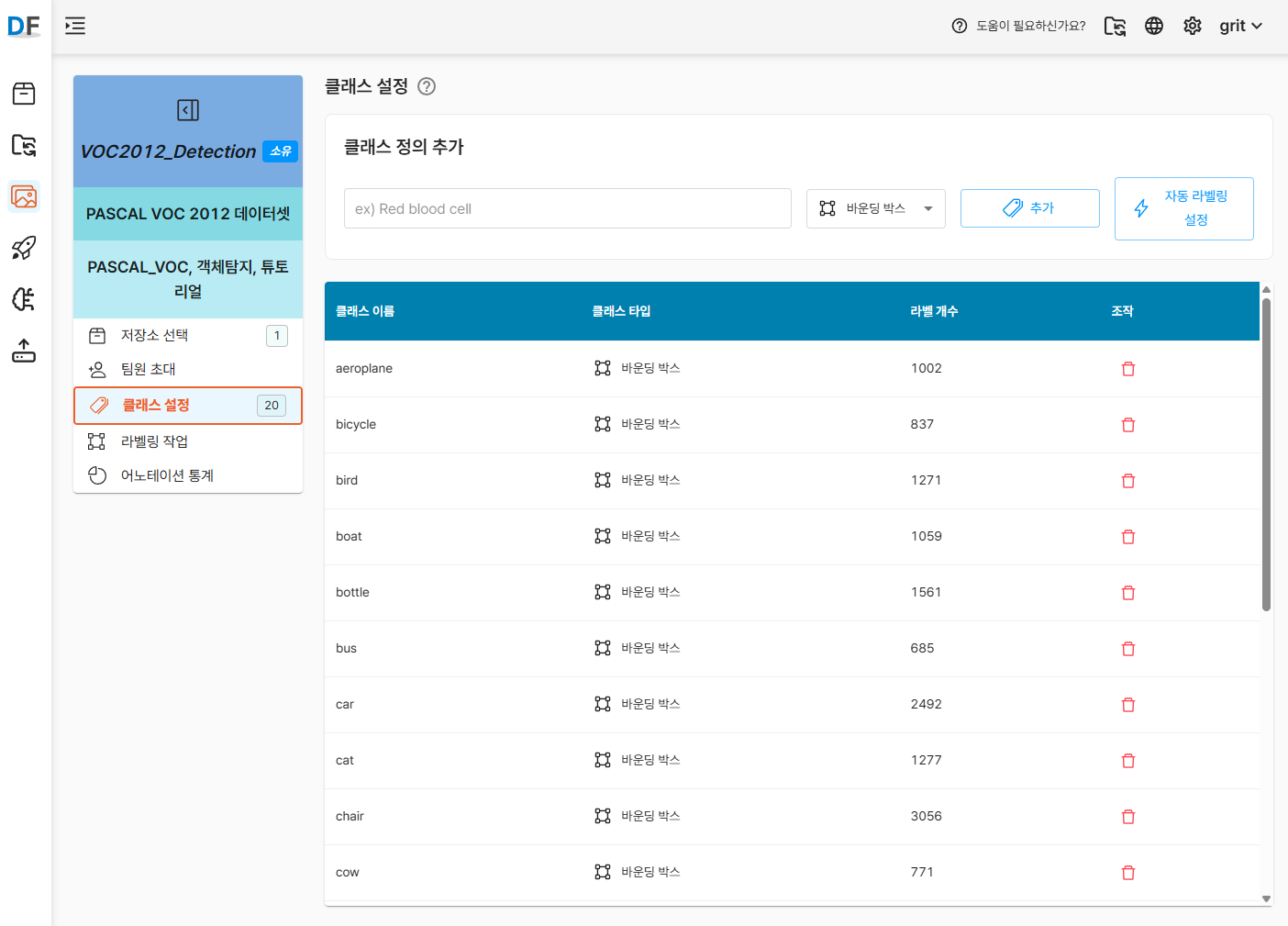Open the globe language icon
1288x926 pixels.
[1154, 26]
